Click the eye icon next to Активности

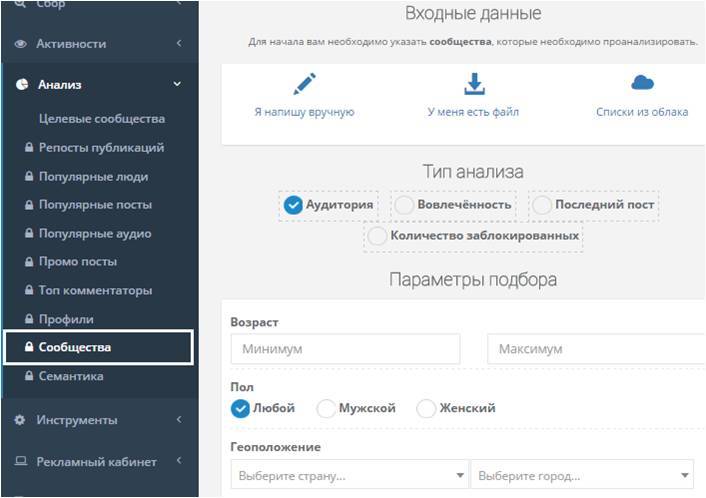(x=21, y=44)
